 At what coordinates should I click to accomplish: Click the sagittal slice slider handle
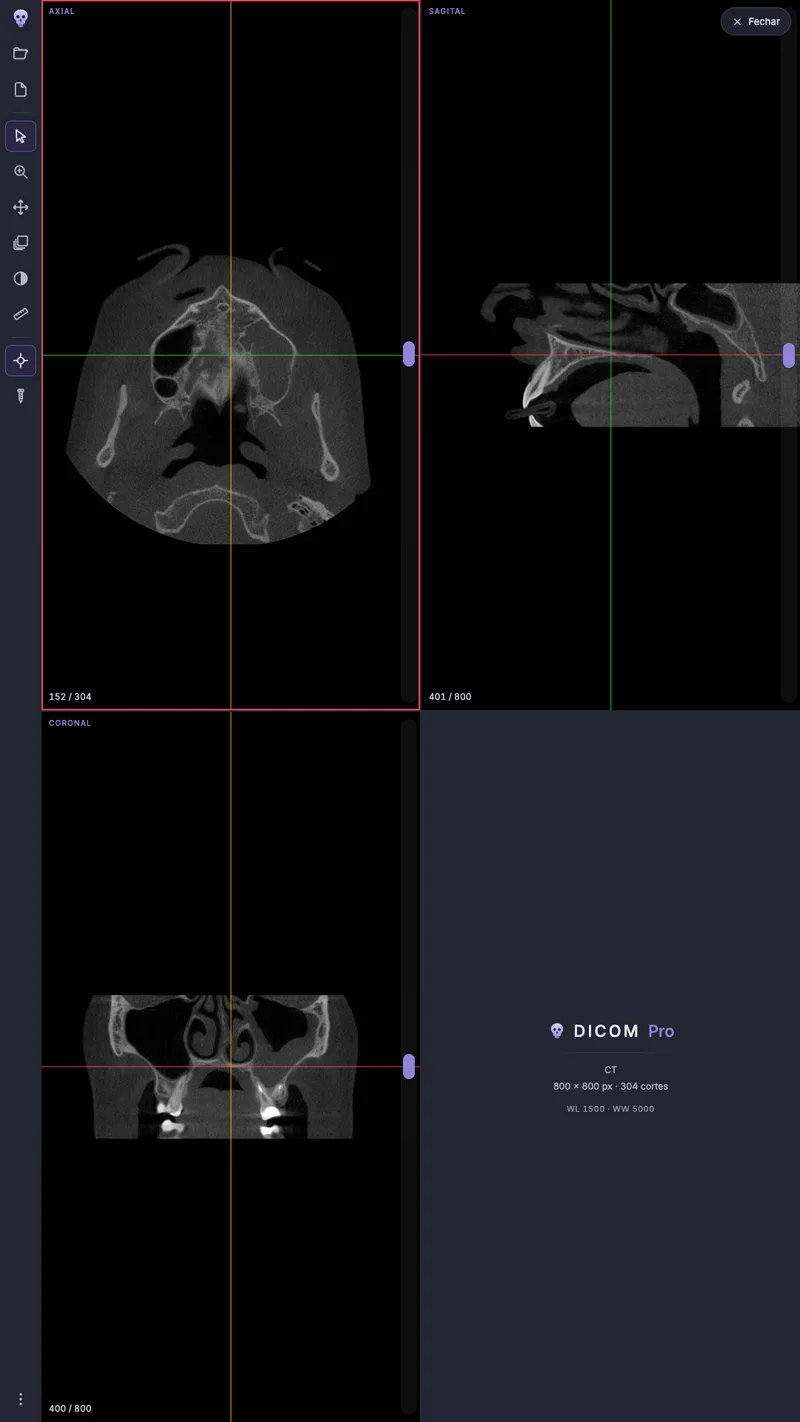789,355
